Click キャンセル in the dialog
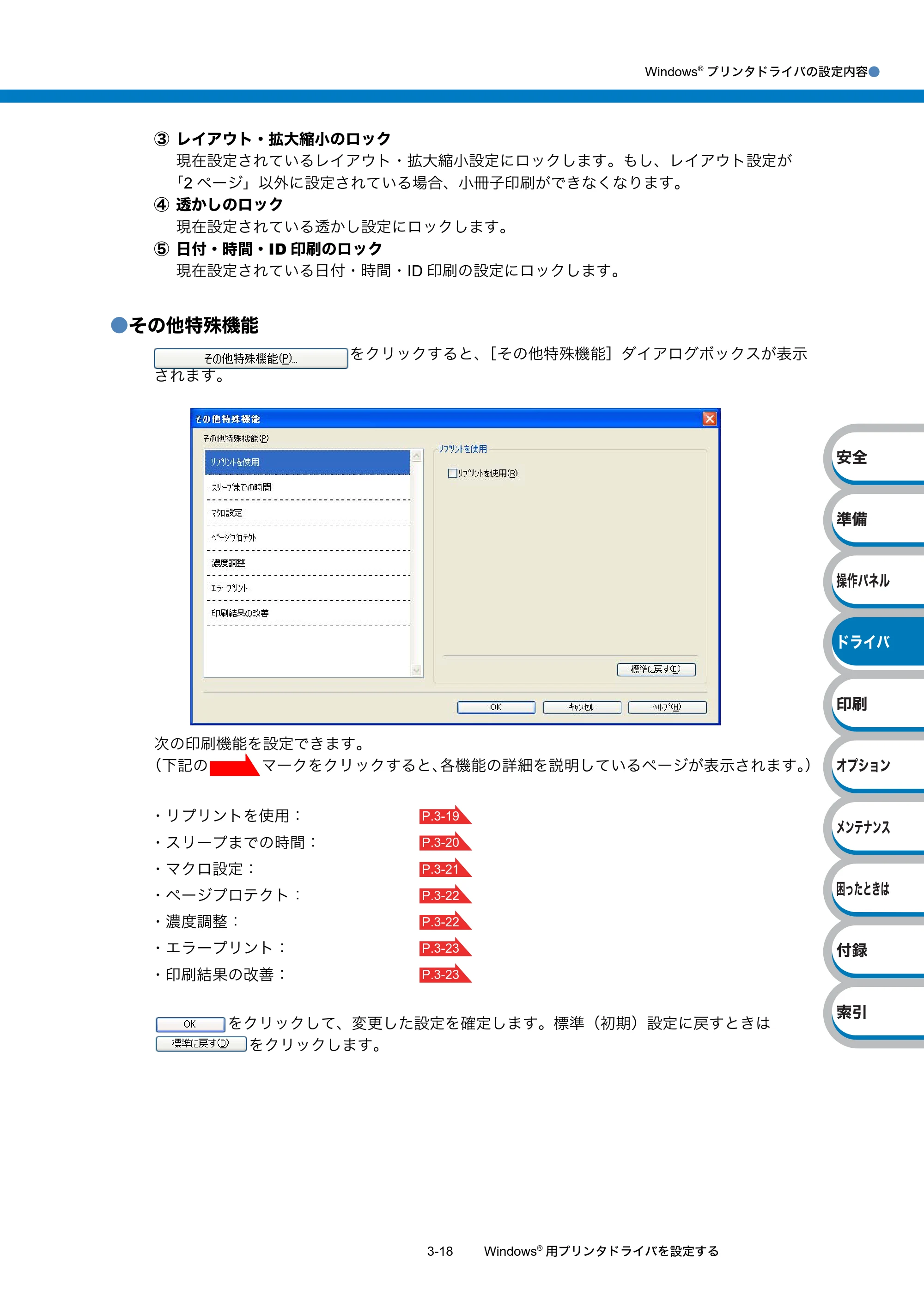 582,707
